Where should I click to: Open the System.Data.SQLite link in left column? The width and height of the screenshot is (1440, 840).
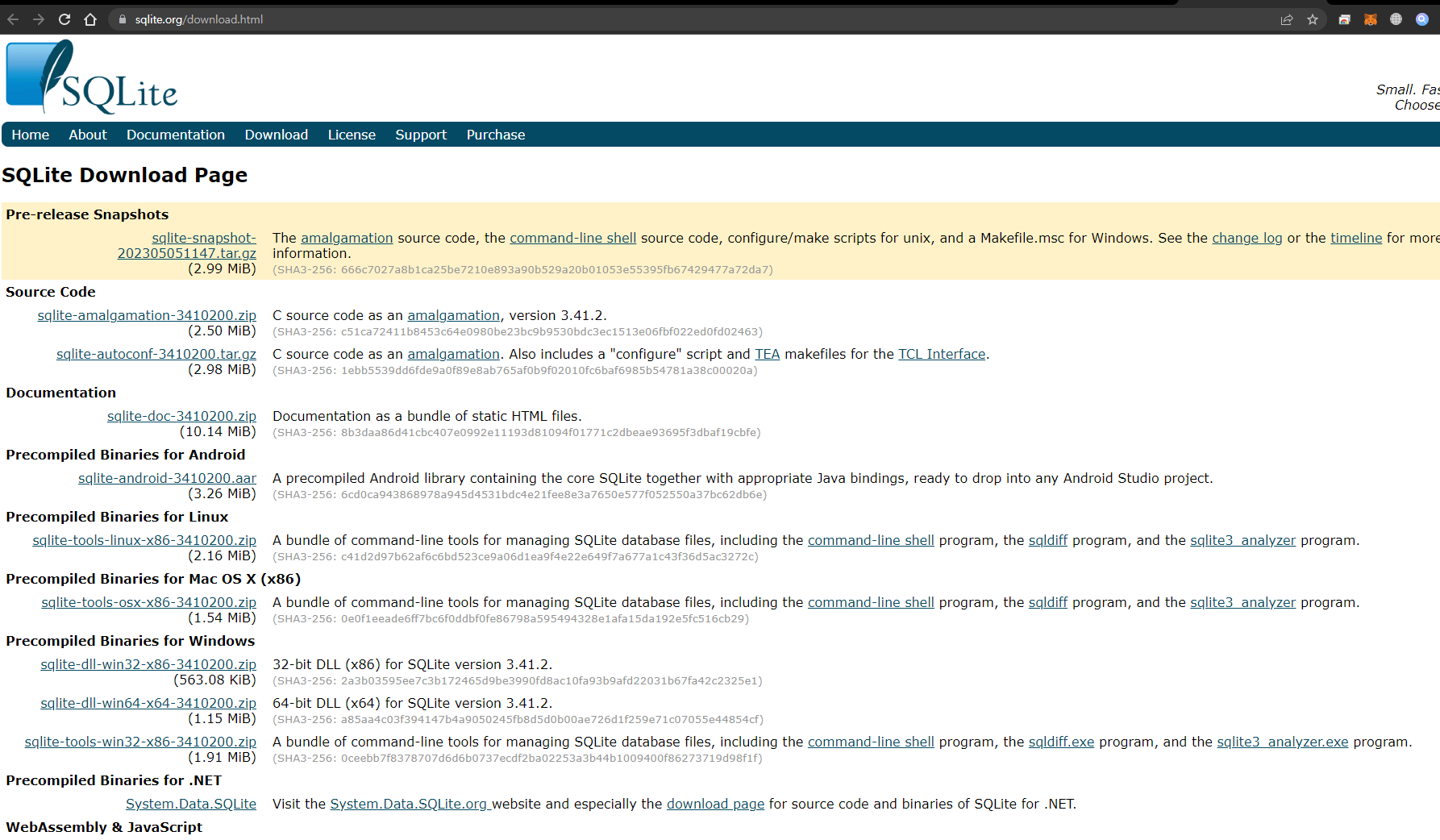[x=191, y=804]
